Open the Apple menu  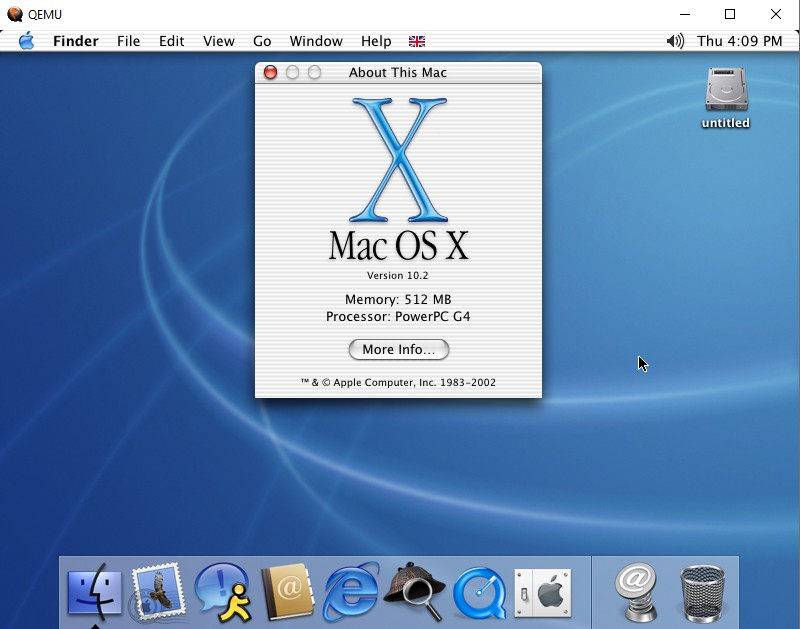(x=26, y=41)
